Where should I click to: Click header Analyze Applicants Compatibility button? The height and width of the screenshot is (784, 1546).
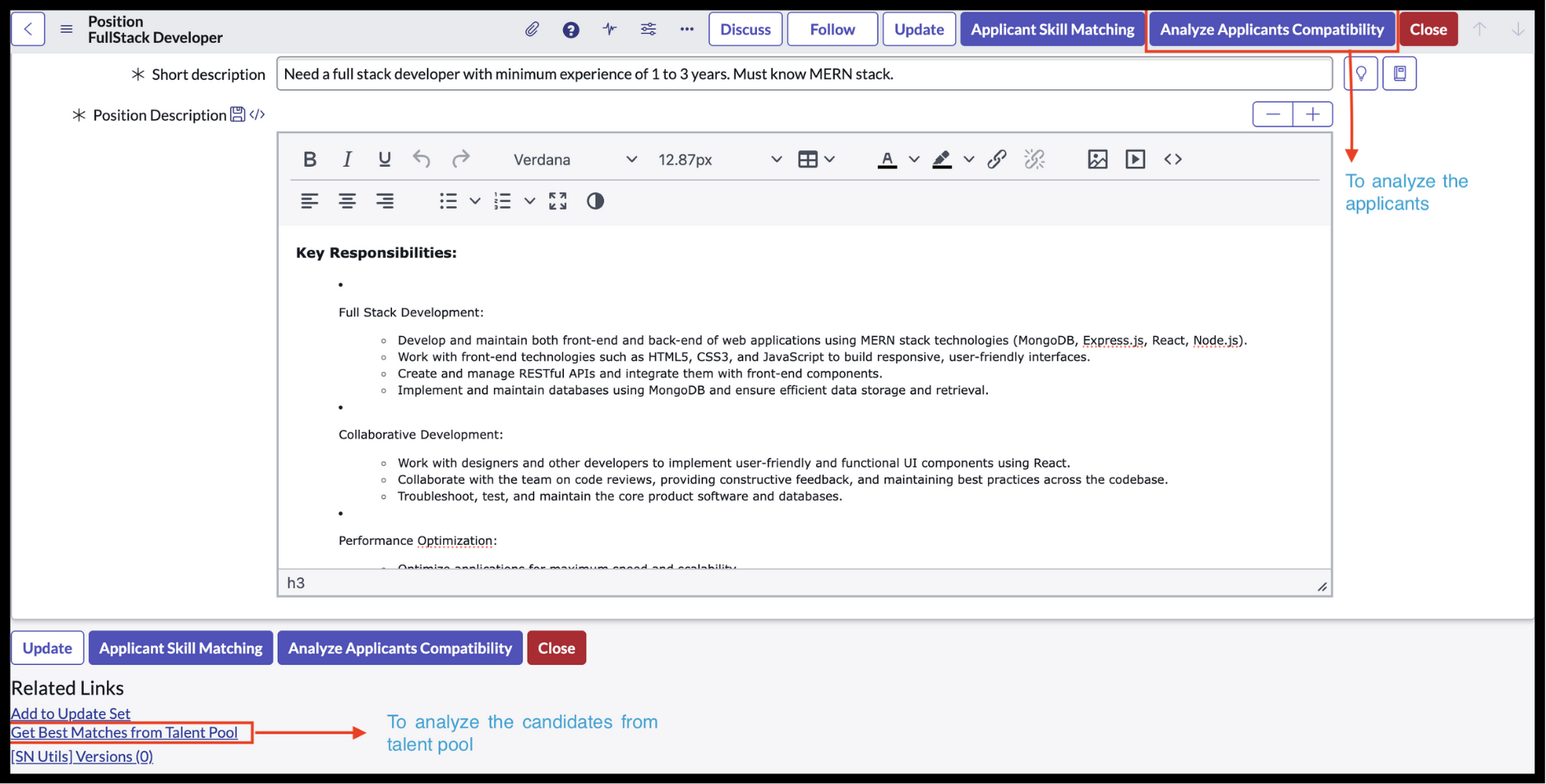(x=1272, y=30)
